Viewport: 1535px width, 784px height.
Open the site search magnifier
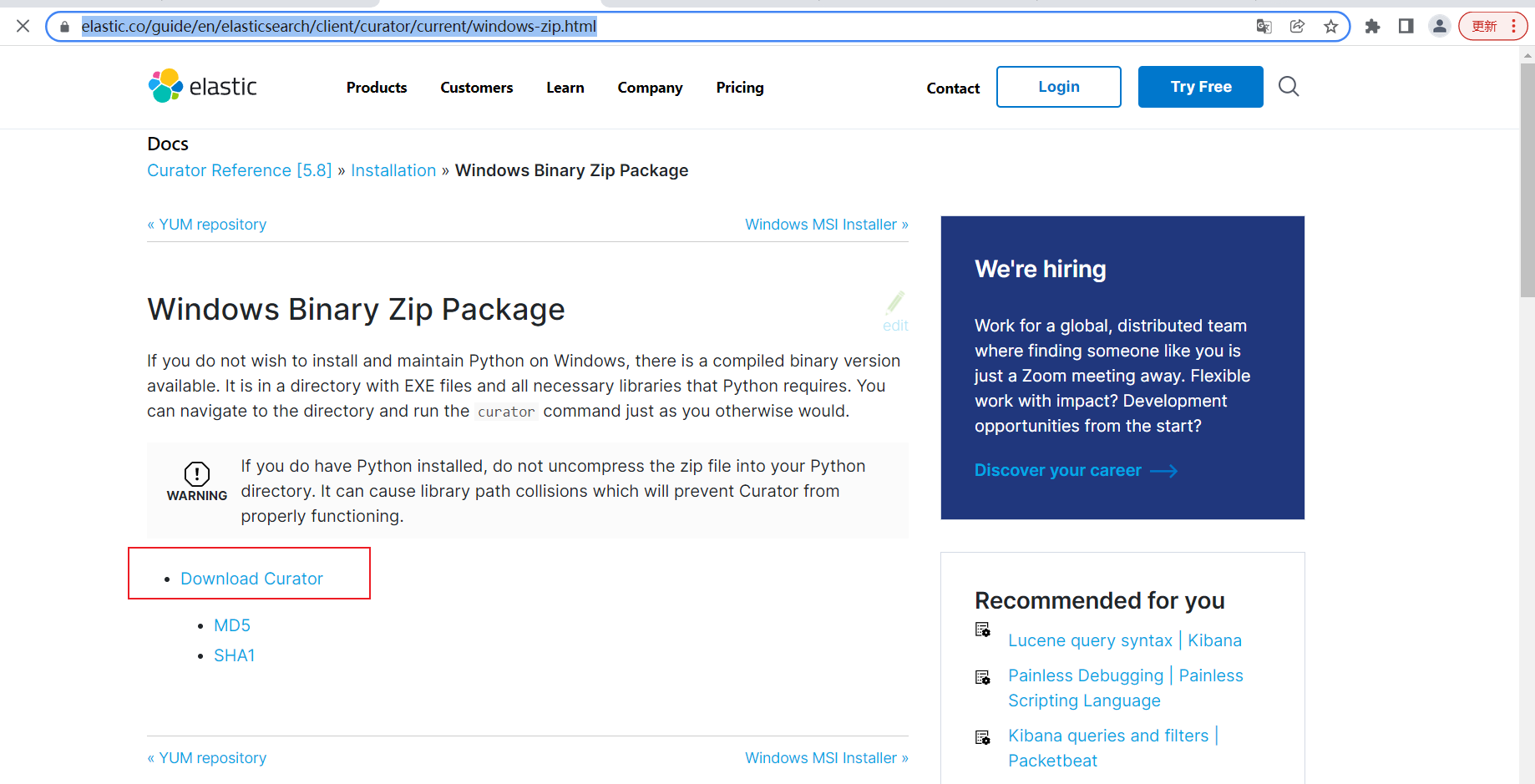click(x=1289, y=86)
